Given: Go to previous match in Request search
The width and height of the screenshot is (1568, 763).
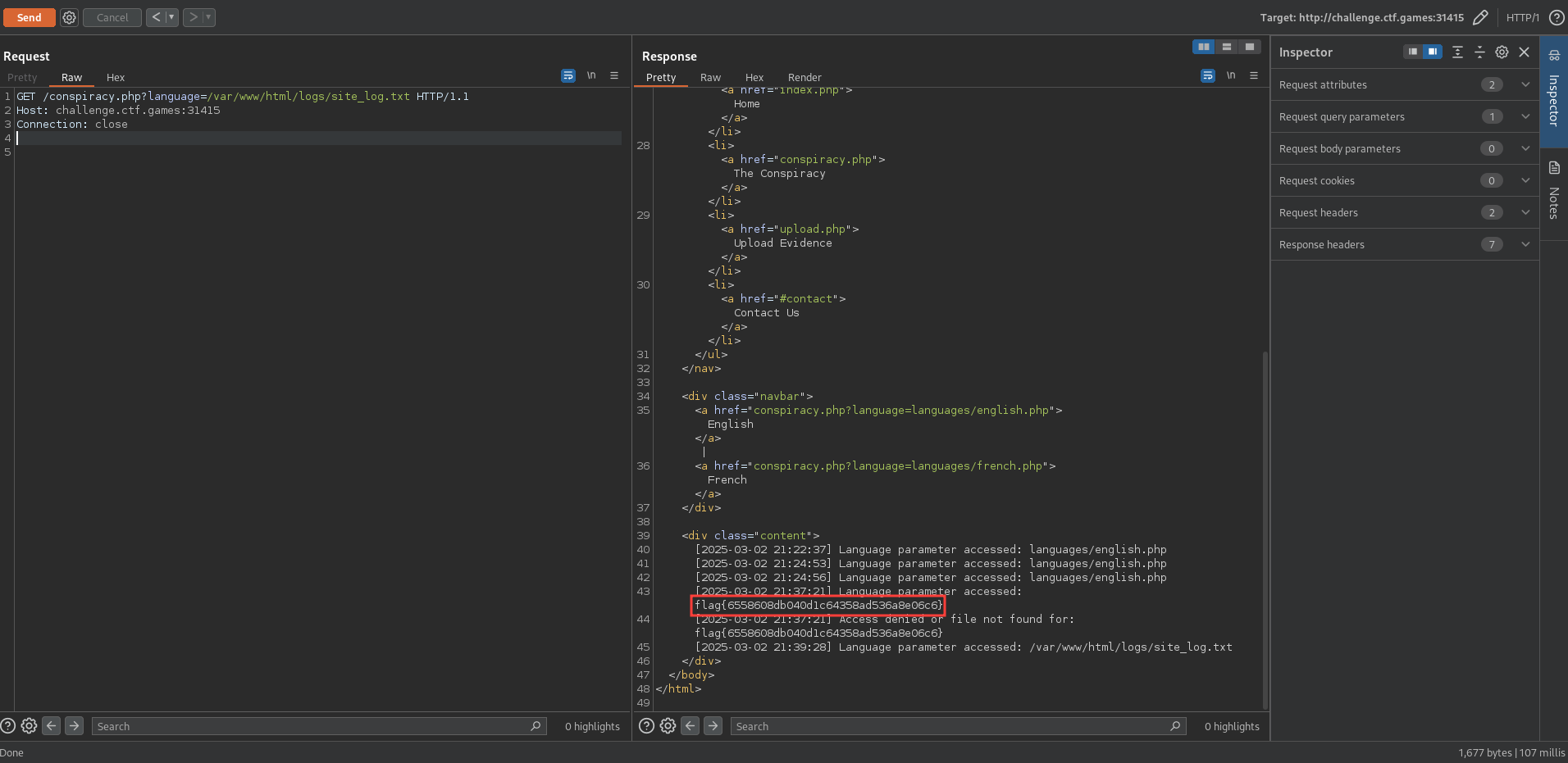Looking at the screenshot, I should point(52,726).
